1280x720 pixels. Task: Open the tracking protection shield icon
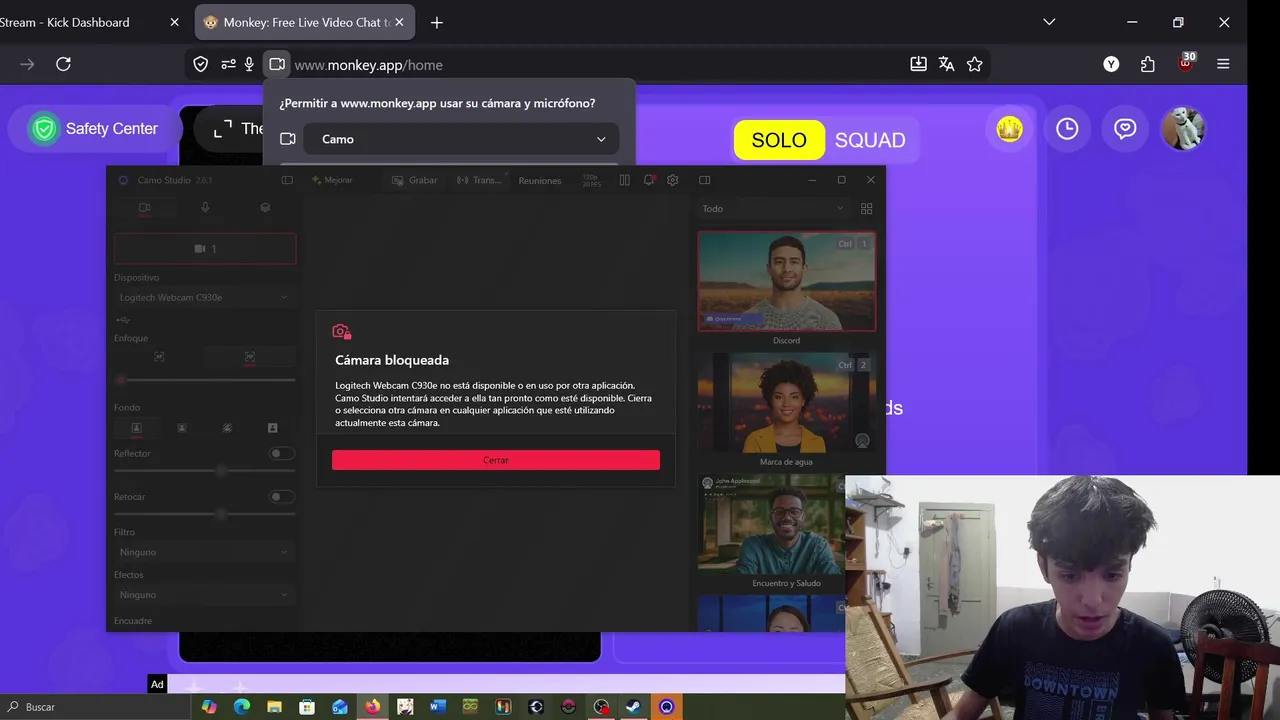point(201,64)
